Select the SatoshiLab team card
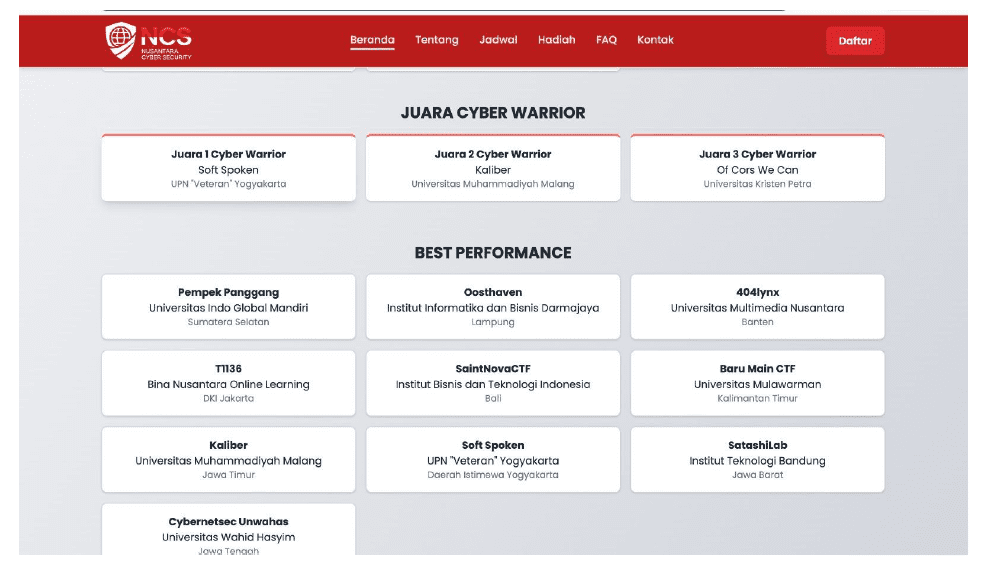The height and width of the screenshot is (564, 993). 757,460
